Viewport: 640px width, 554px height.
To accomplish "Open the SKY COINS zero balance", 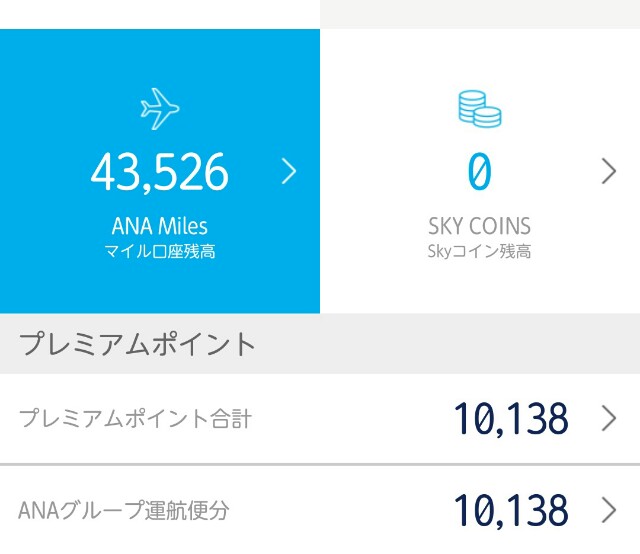I will tap(480, 171).
